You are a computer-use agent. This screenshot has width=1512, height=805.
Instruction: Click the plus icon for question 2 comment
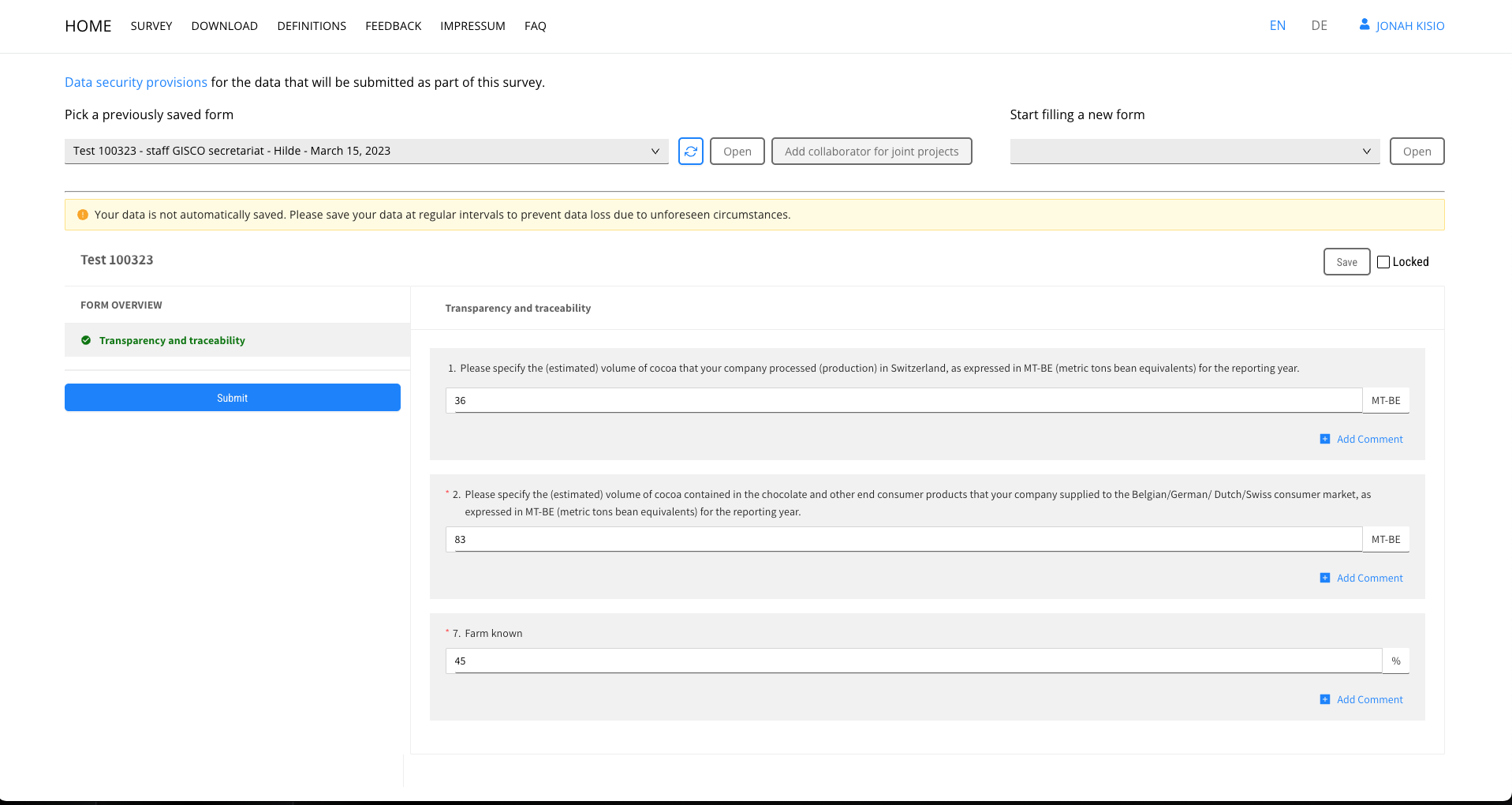[x=1325, y=578]
